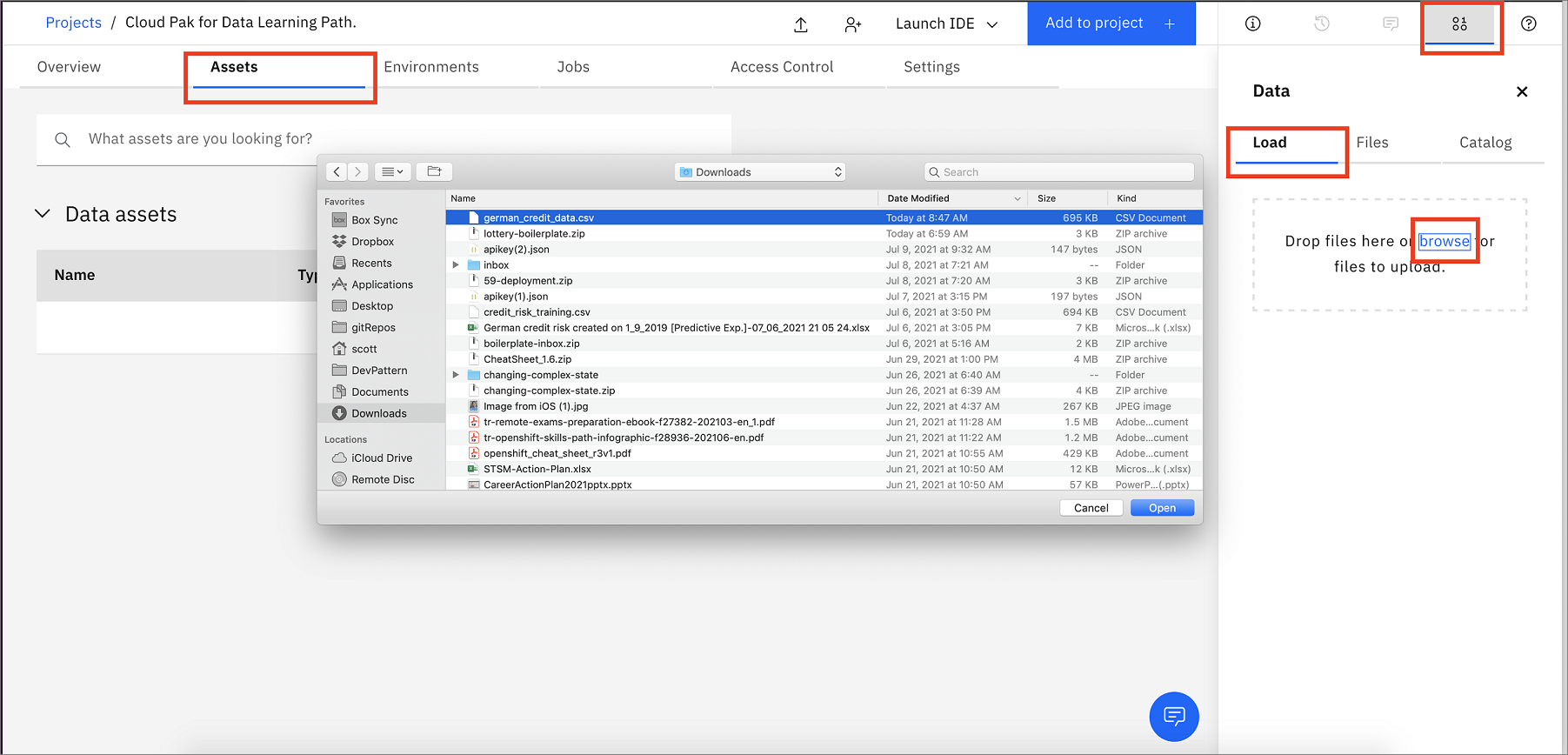Create new folder in file dialog
Viewport: 1568px width, 755px height.
pyautogui.click(x=434, y=171)
